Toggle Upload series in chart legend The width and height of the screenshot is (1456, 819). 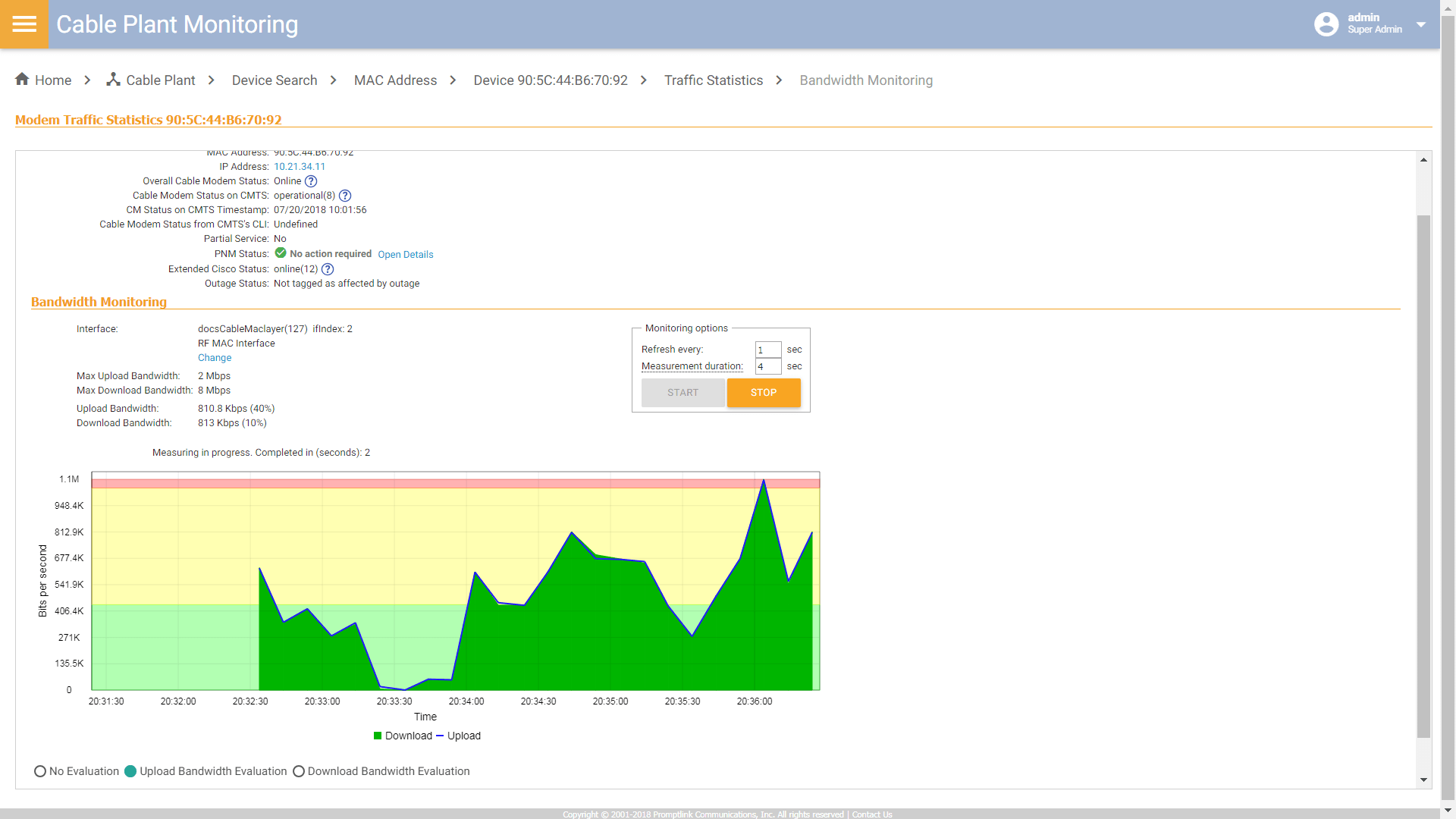pyautogui.click(x=459, y=736)
